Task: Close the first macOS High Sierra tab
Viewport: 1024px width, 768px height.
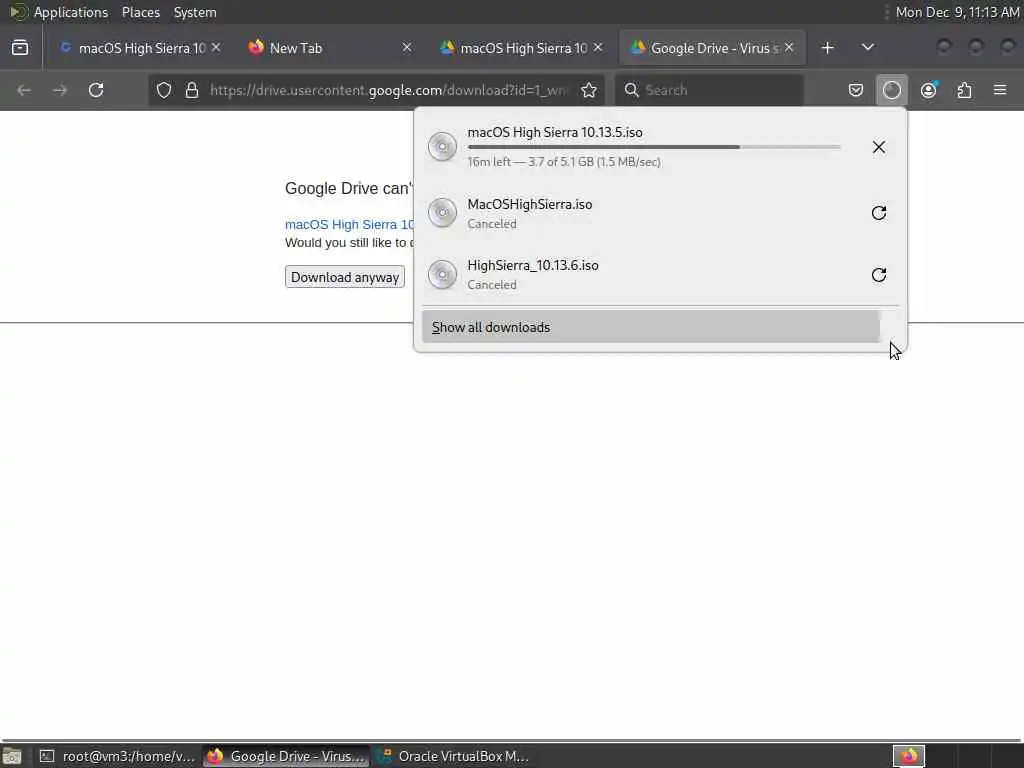Action: 216,48
